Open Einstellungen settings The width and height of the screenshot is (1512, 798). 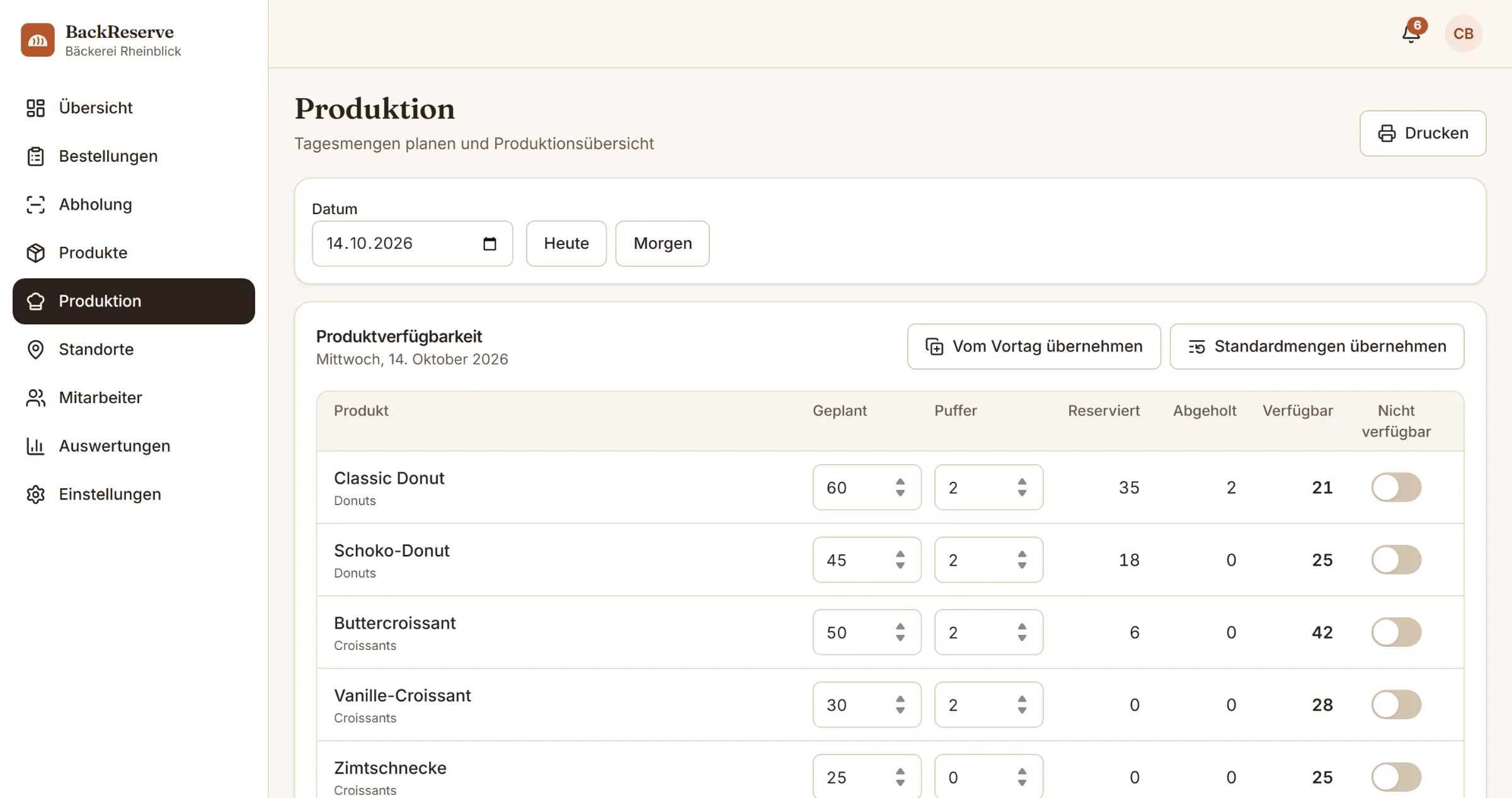134,494
